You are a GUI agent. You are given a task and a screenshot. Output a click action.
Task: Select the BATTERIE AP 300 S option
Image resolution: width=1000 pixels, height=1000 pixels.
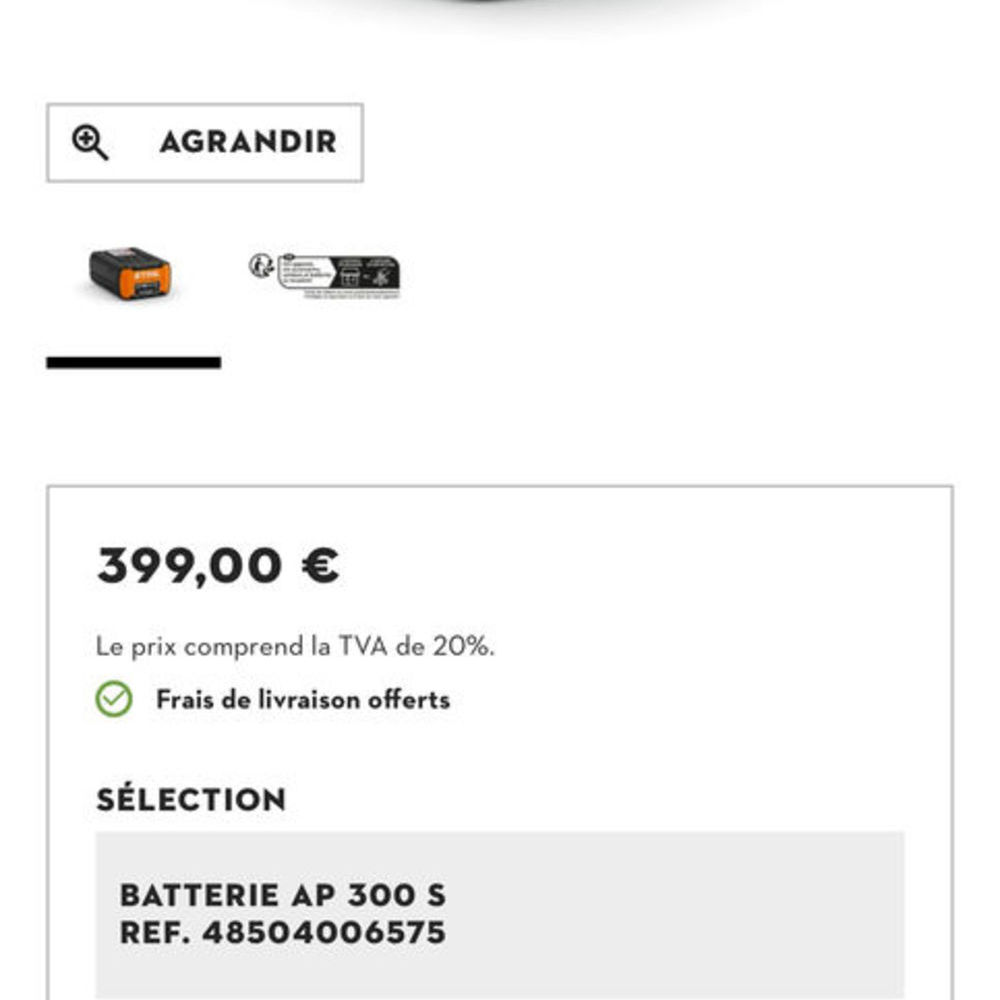pyautogui.click(x=283, y=895)
